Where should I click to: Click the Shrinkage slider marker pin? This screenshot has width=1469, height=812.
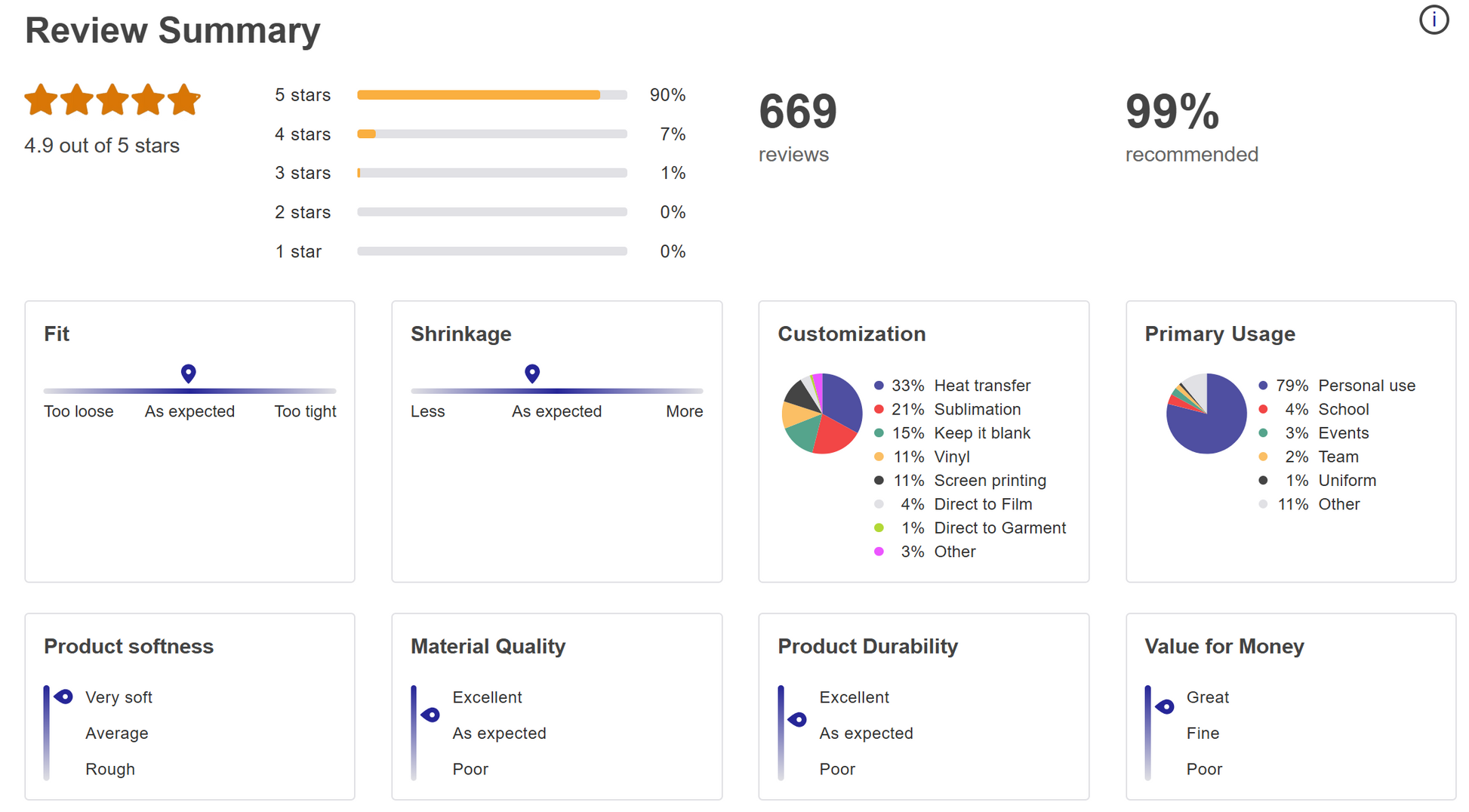[x=532, y=373]
